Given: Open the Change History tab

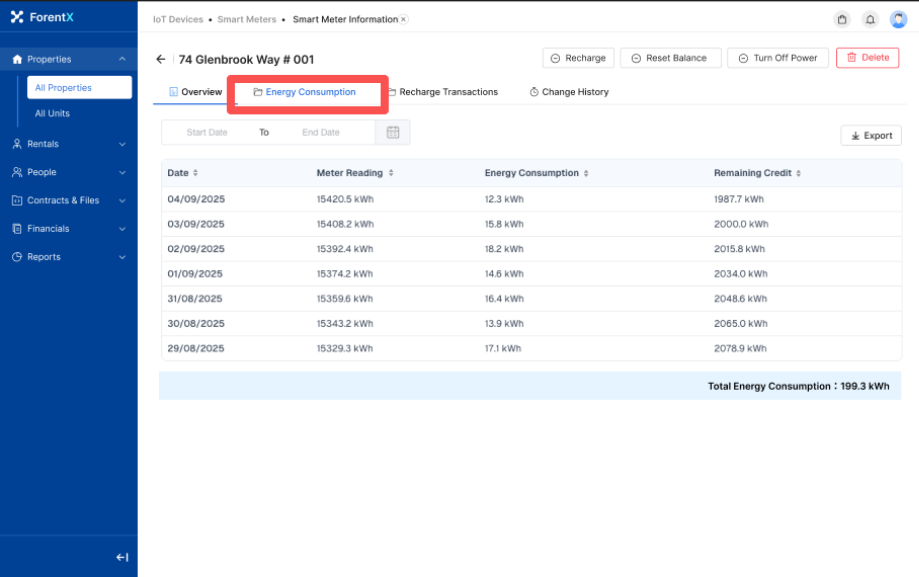Looking at the screenshot, I should (x=568, y=92).
